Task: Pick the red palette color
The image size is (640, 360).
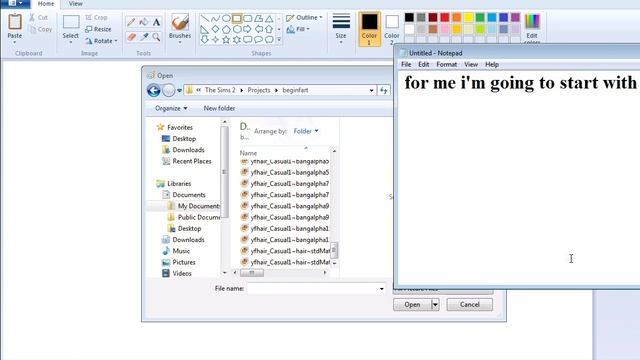Action: click(445, 17)
